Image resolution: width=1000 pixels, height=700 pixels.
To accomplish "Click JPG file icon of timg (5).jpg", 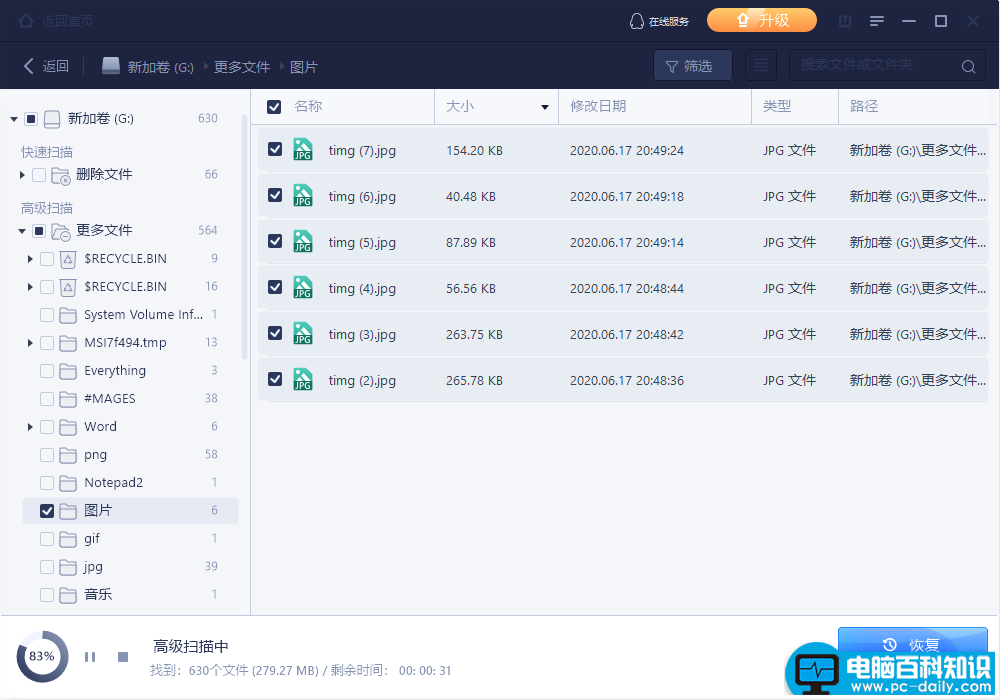I will point(303,241).
